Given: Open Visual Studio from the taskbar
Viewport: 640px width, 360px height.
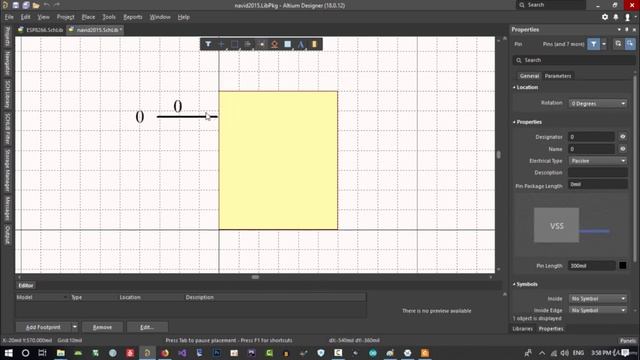Looking at the screenshot, I should 182,353.
